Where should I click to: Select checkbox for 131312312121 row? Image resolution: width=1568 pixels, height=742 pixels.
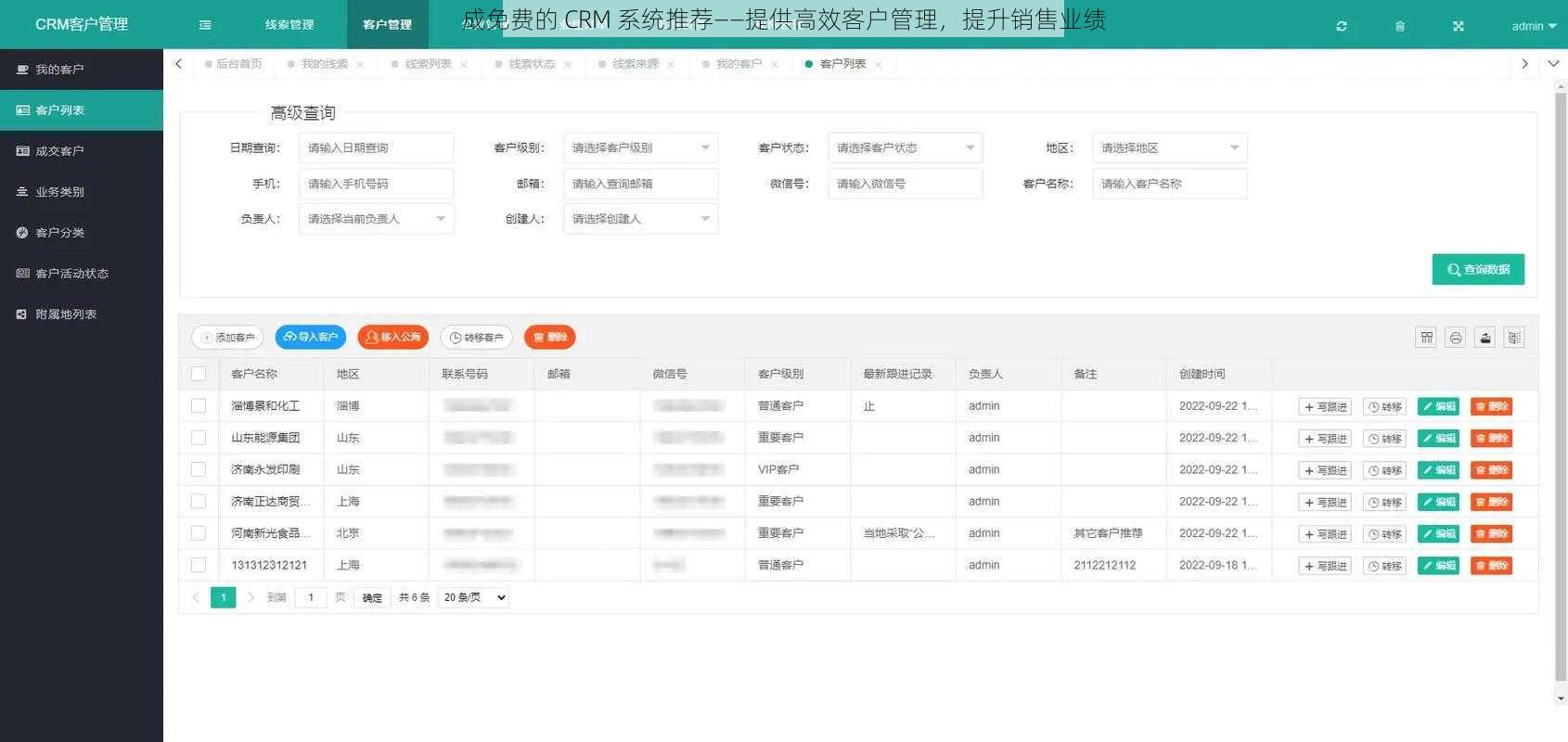tap(199, 565)
